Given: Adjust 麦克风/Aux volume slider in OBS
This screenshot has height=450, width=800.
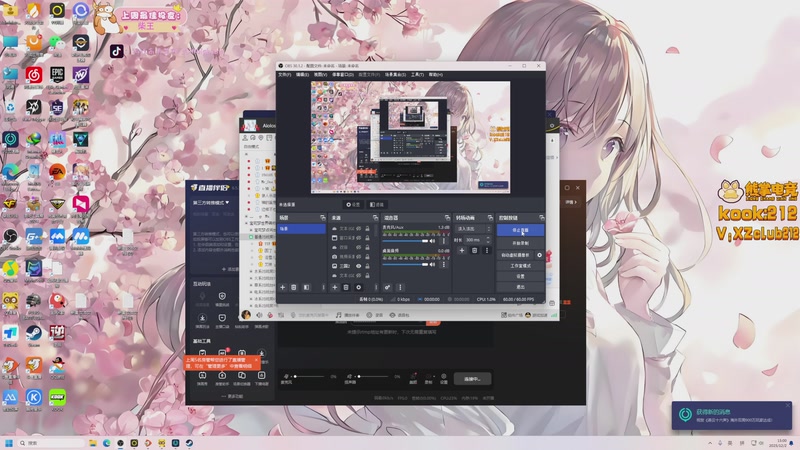Looking at the screenshot, I should point(406,241).
